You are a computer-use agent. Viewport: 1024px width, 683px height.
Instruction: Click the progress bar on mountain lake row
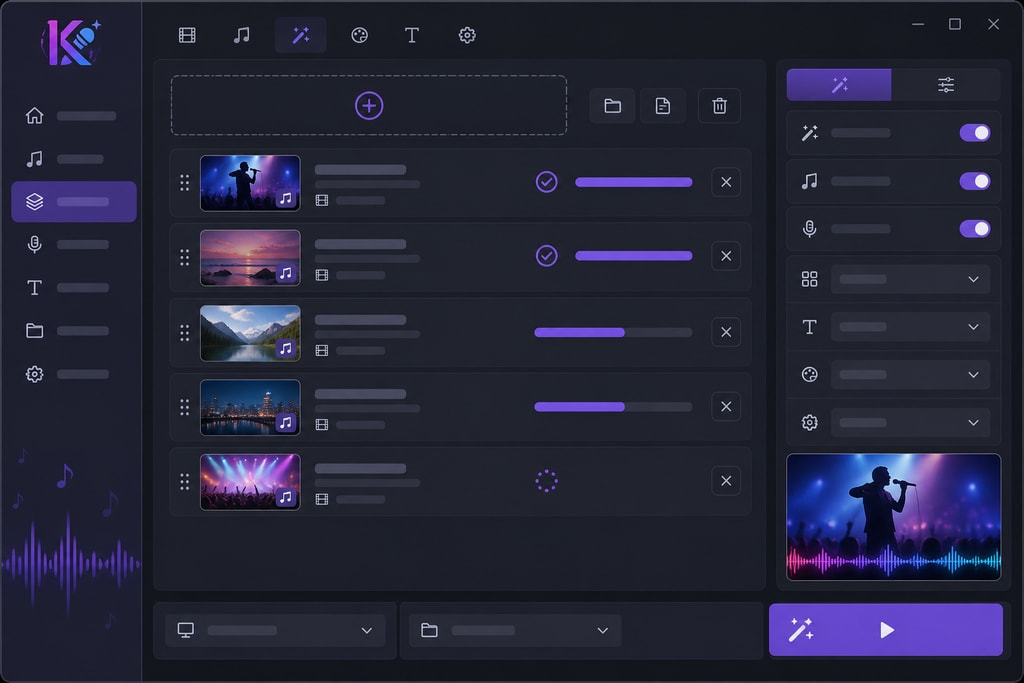point(613,332)
